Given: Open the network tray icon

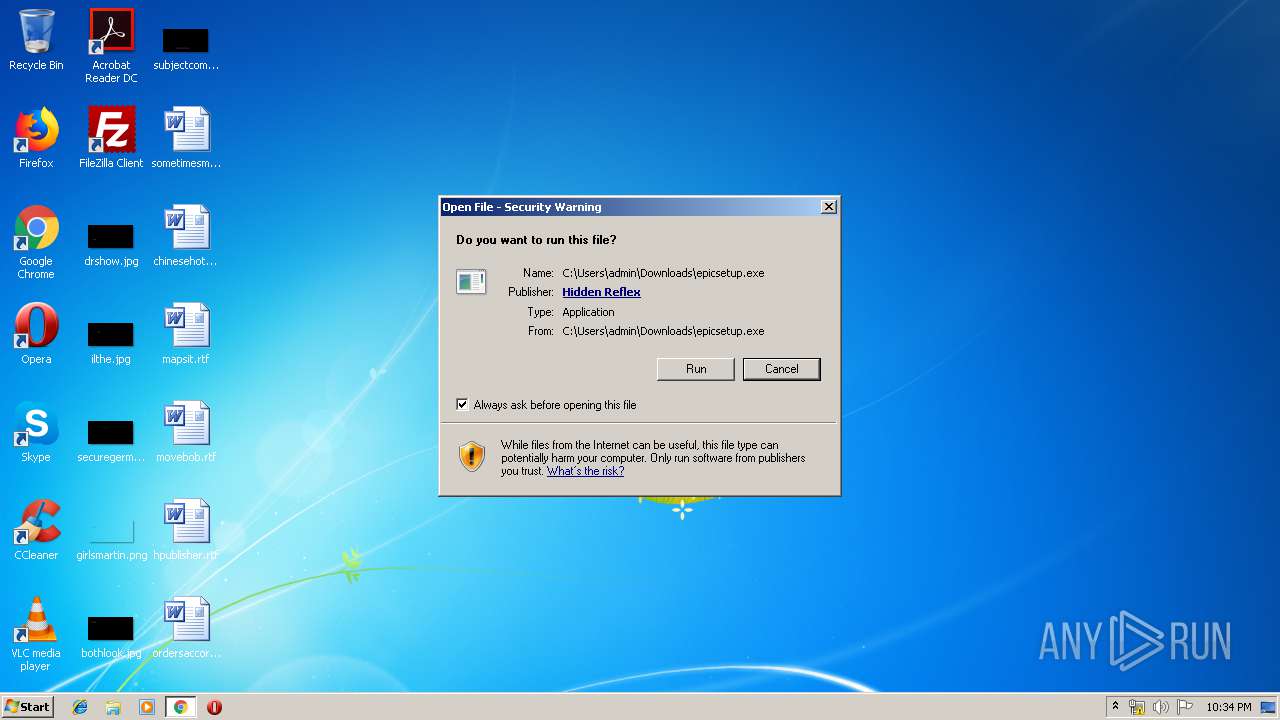Looking at the screenshot, I should pos(1137,707).
